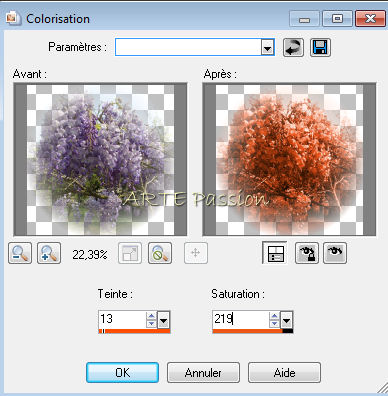Click the Paramètres : label
The width and height of the screenshot is (388, 396).
point(77,47)
